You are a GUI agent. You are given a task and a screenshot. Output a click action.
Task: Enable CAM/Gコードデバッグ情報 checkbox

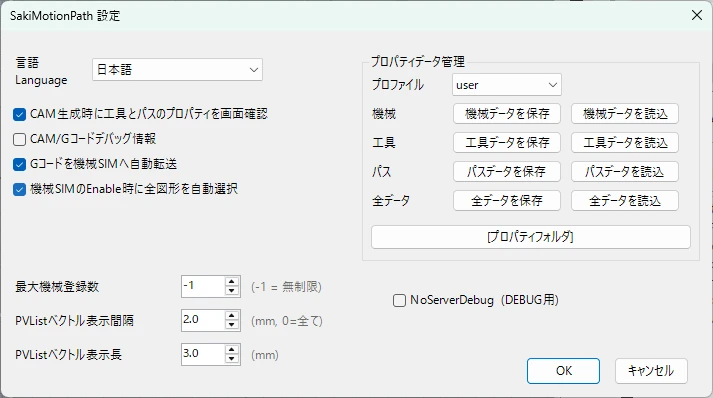point(19,139)
